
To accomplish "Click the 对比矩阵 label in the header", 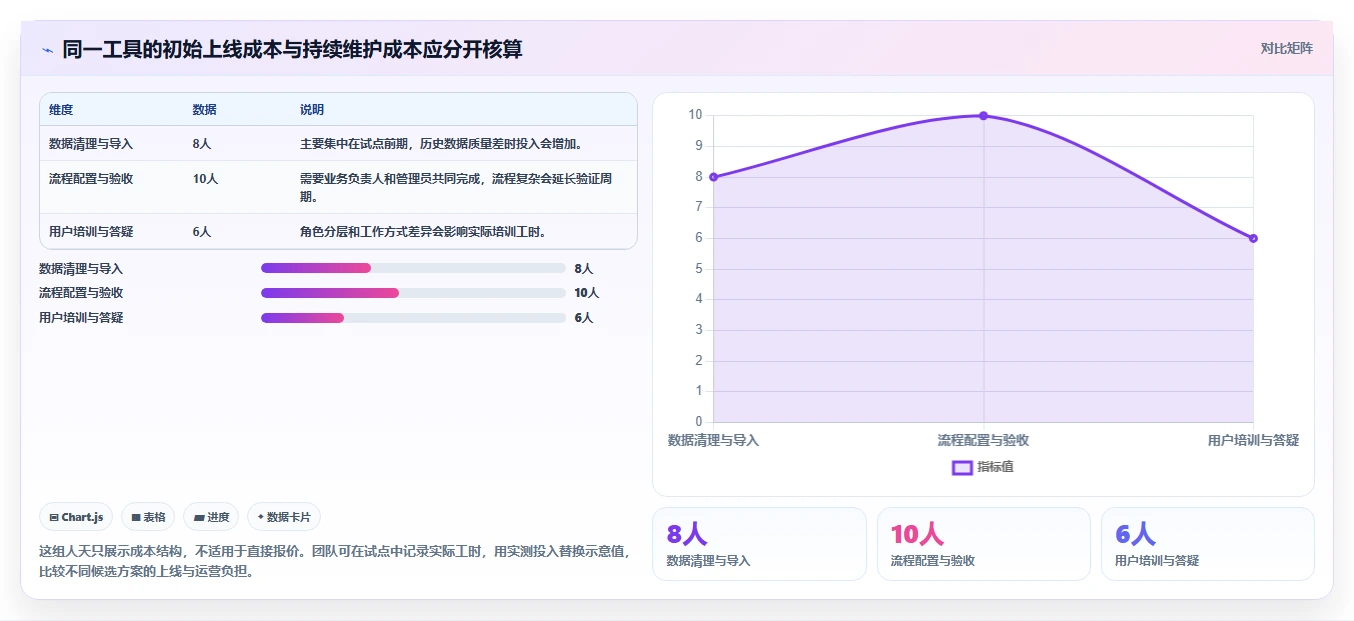I will point(1287,48).
